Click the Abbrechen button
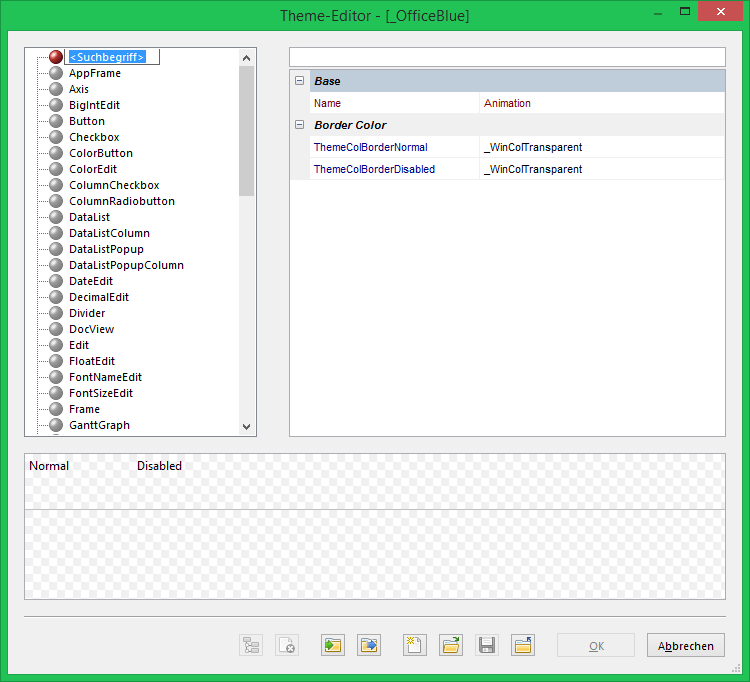The image size is (750, 682). coord(685,646)
